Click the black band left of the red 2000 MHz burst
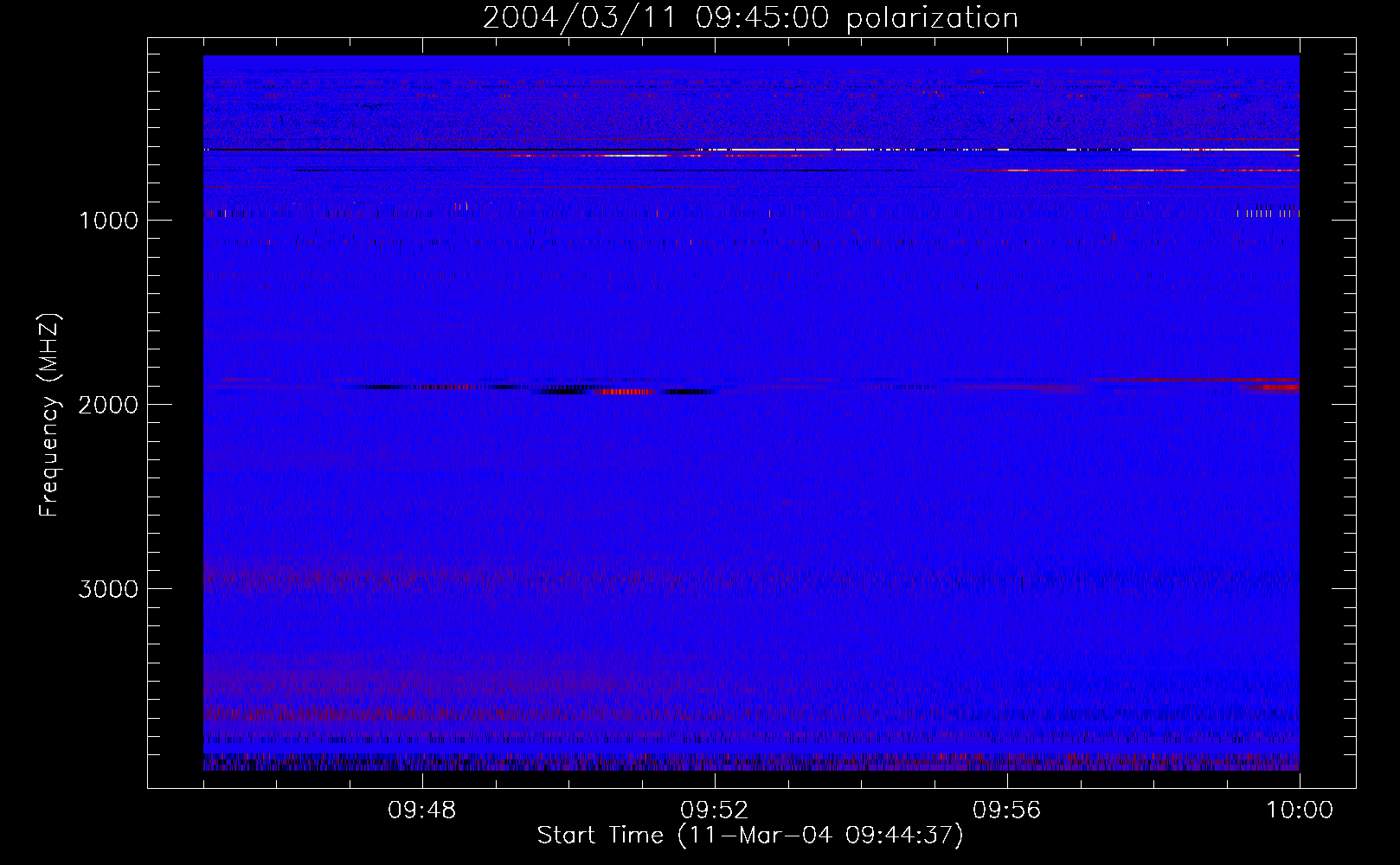 (562, 391)
